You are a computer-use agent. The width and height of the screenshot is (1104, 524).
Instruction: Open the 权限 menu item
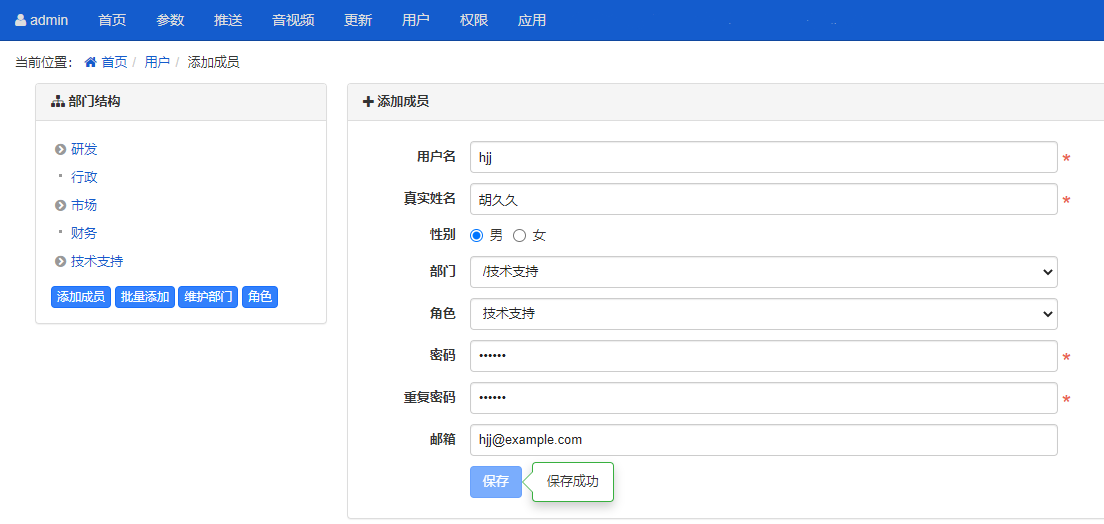point(474,20)
